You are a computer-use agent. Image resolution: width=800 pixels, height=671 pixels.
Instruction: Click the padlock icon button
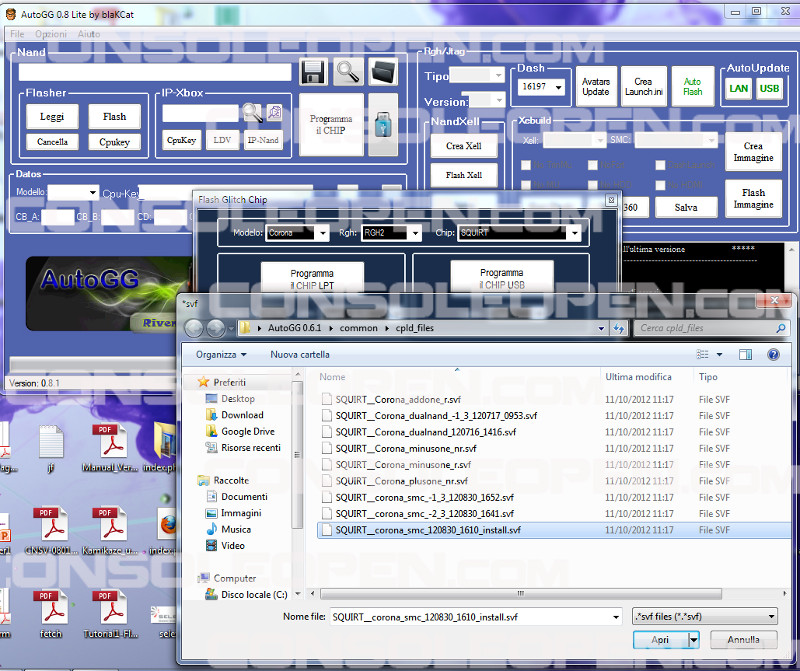click(x=383, y=124)
